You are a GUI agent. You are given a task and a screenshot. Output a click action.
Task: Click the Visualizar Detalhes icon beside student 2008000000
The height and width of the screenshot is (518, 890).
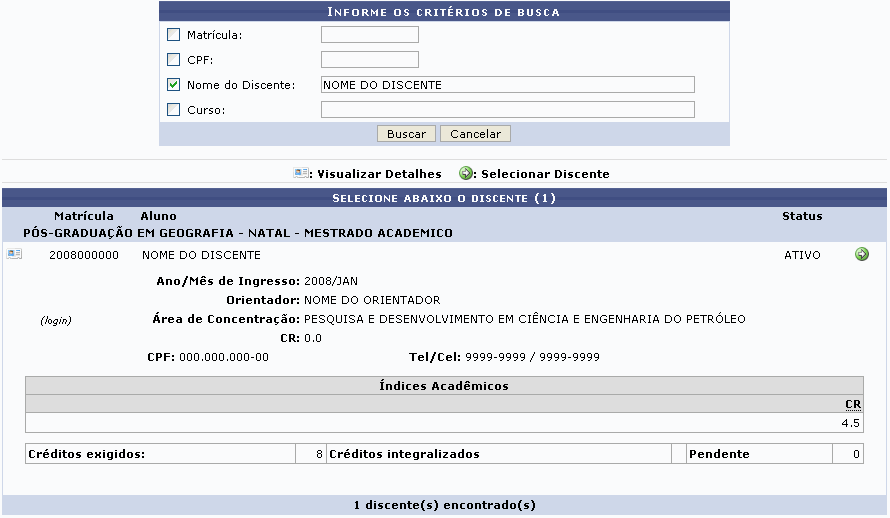[x=14, y=255]
